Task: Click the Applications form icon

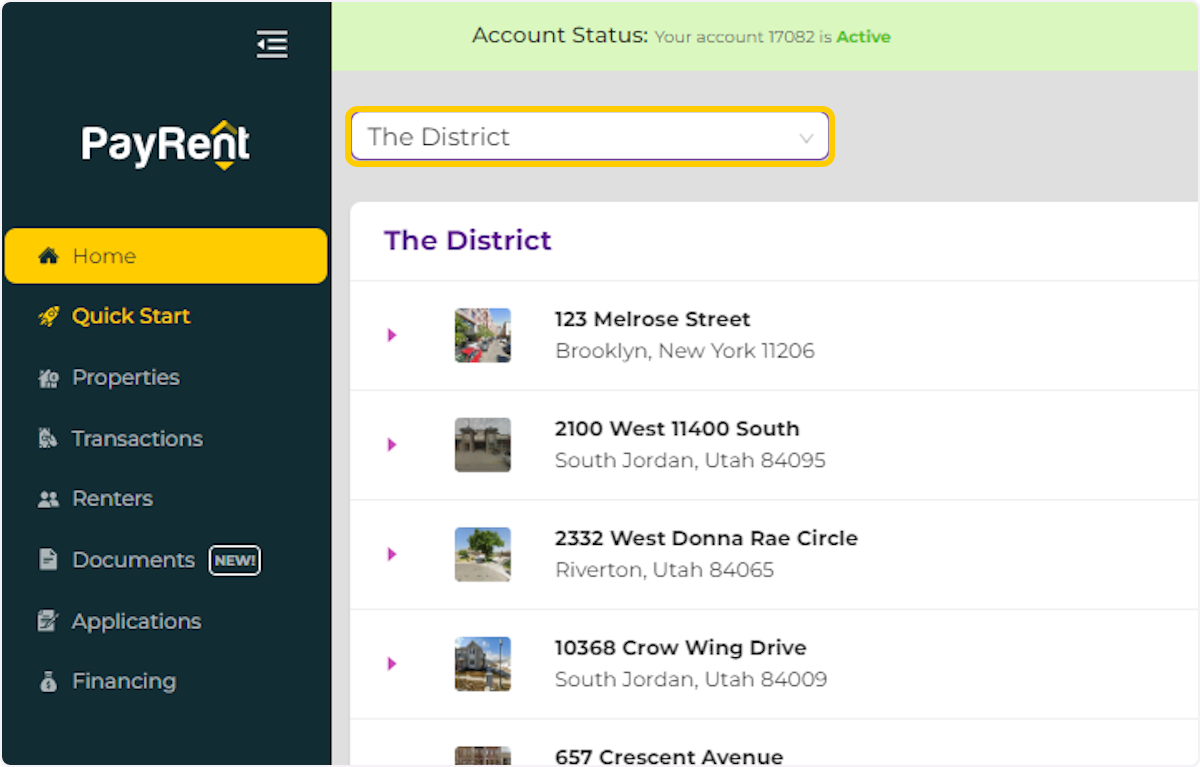Action: coord(48,621)
